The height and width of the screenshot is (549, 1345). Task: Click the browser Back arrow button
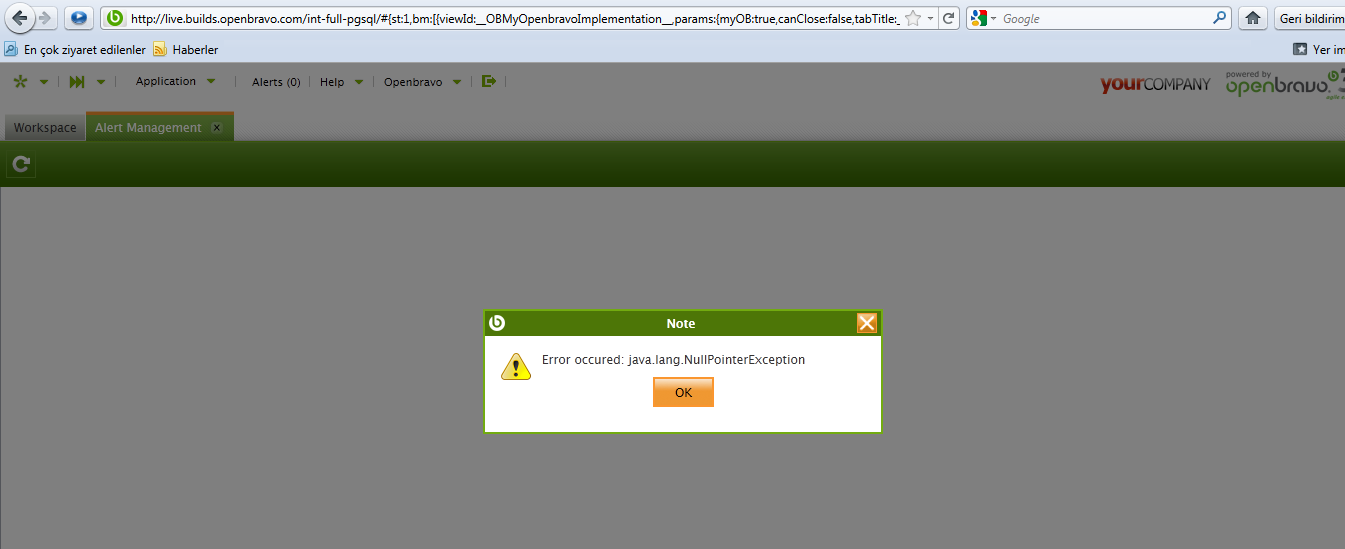[x=20, y=18]
